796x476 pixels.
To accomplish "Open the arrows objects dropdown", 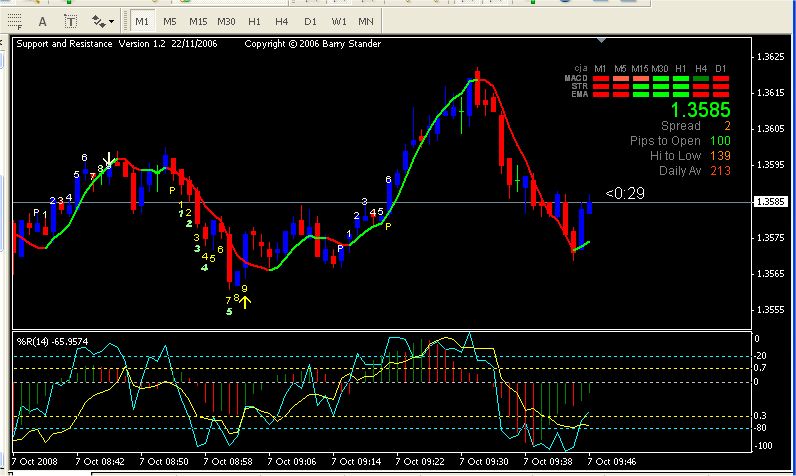I will pos(102,20).
